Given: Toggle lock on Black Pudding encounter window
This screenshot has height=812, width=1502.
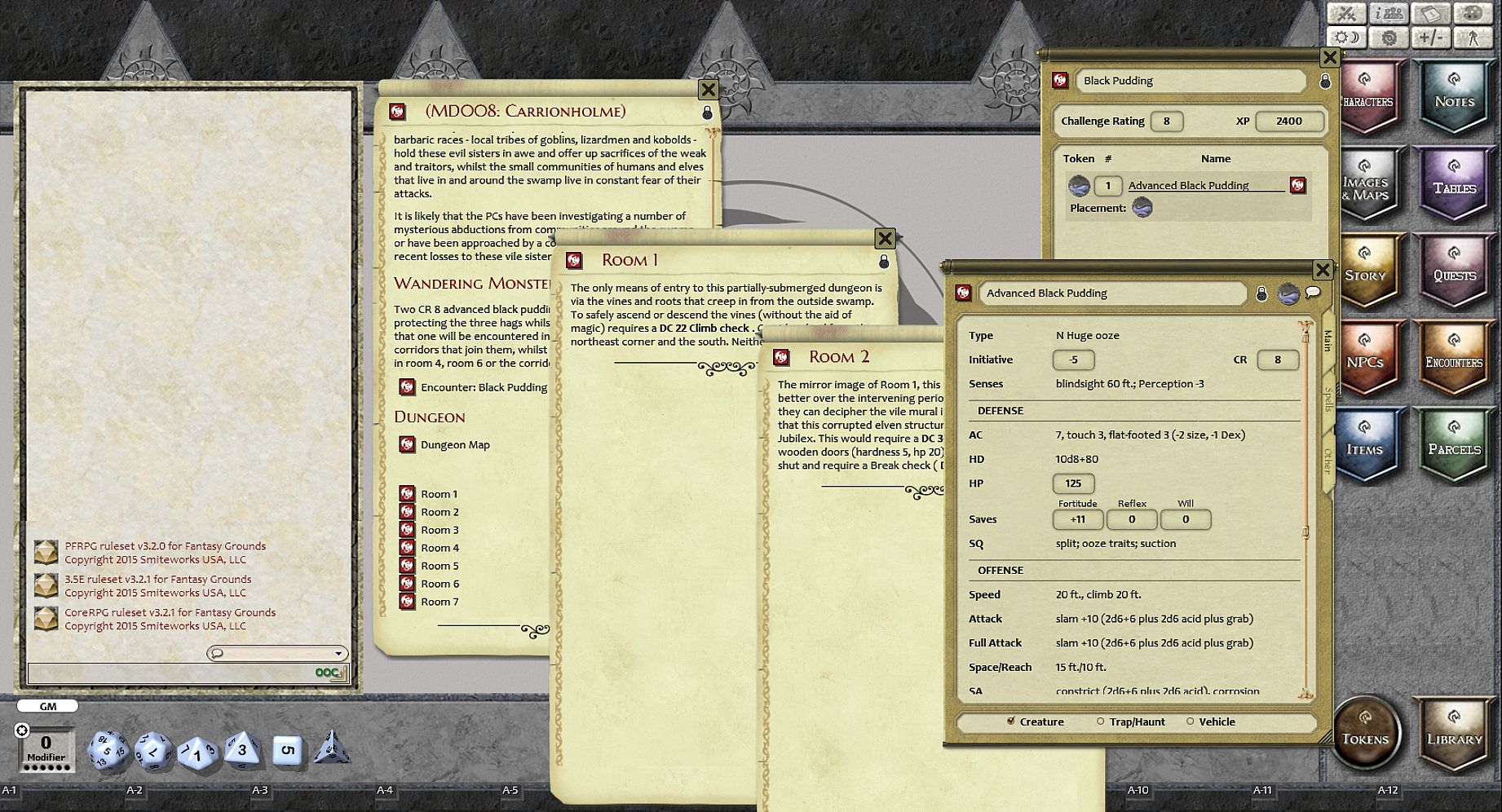Looking at the screenshot, I should tap(1325, 81).
